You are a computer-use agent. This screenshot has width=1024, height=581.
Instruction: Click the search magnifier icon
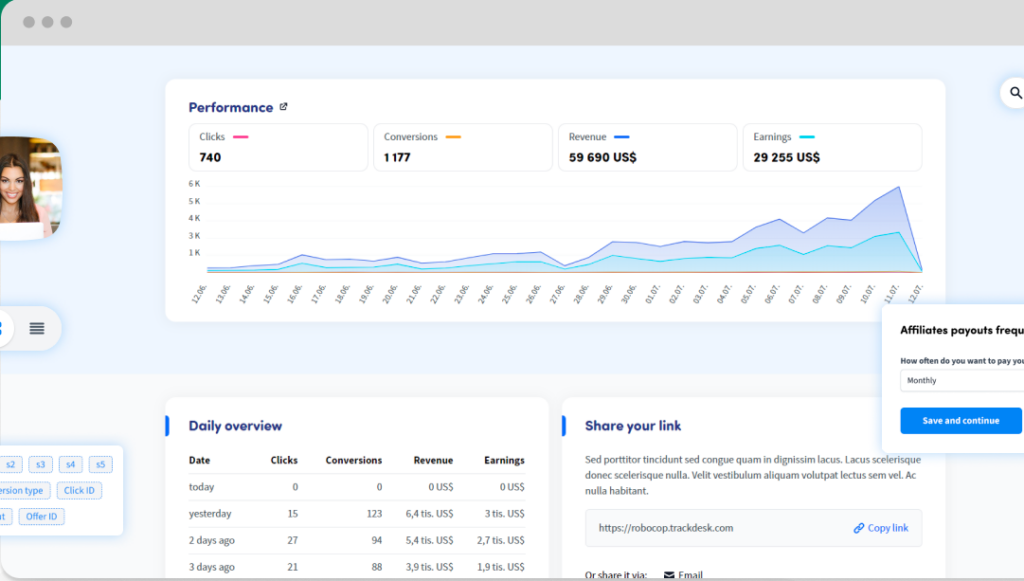(1015, 93)
